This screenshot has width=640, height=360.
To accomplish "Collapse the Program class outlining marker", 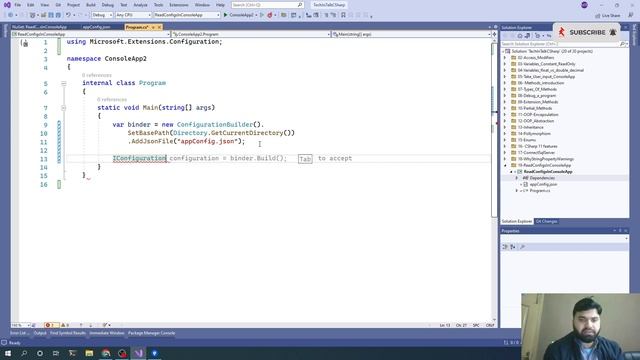I will pos(64,83).
